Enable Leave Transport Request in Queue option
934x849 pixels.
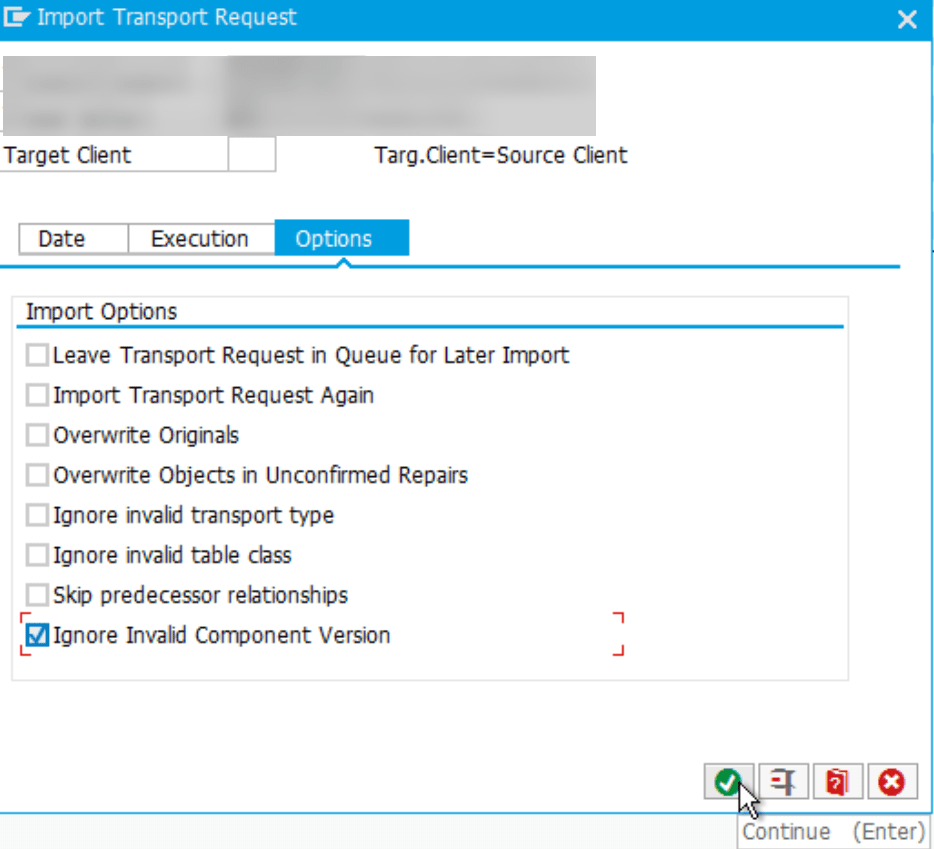pos(36,355)
